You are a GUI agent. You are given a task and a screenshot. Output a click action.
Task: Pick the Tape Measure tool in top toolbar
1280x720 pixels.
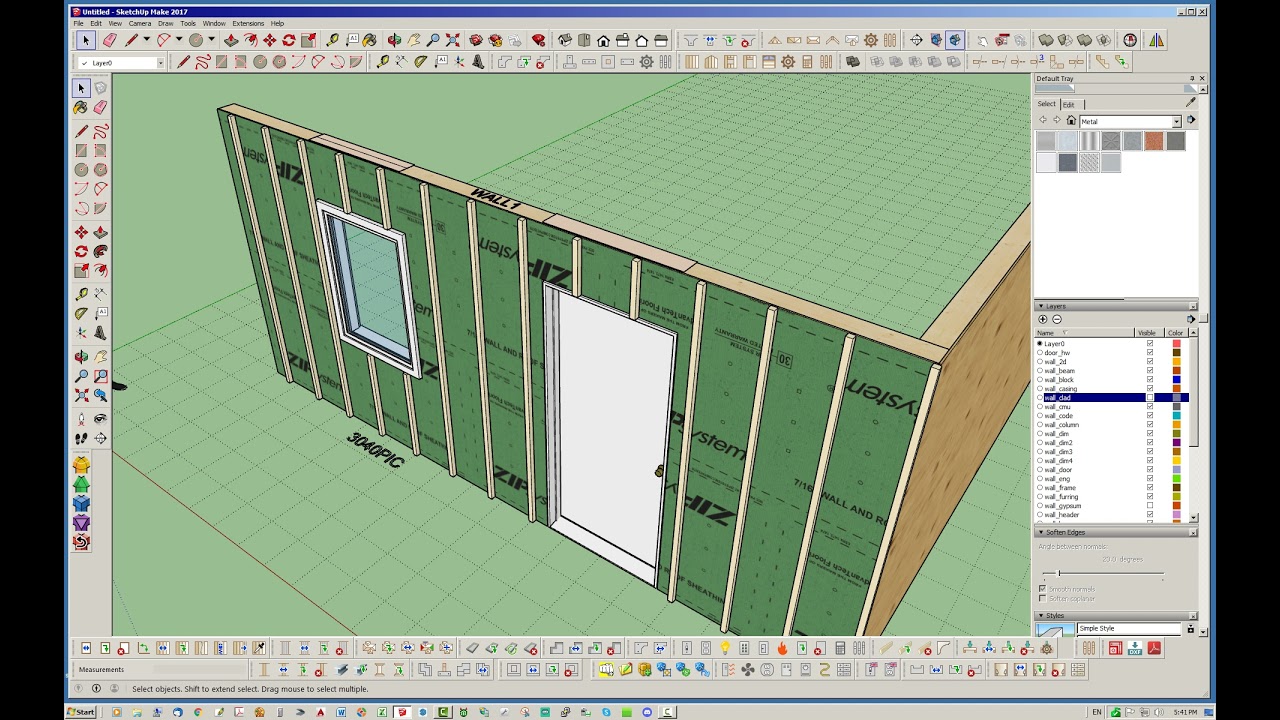click(332, 40)
